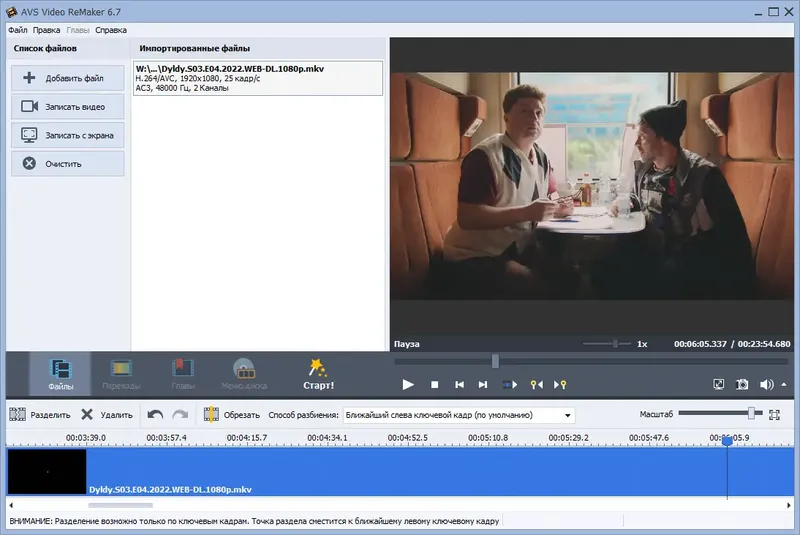The image size is (800, 535).
Task: Switch to the Главы tab icon
Action: [183, 368]
